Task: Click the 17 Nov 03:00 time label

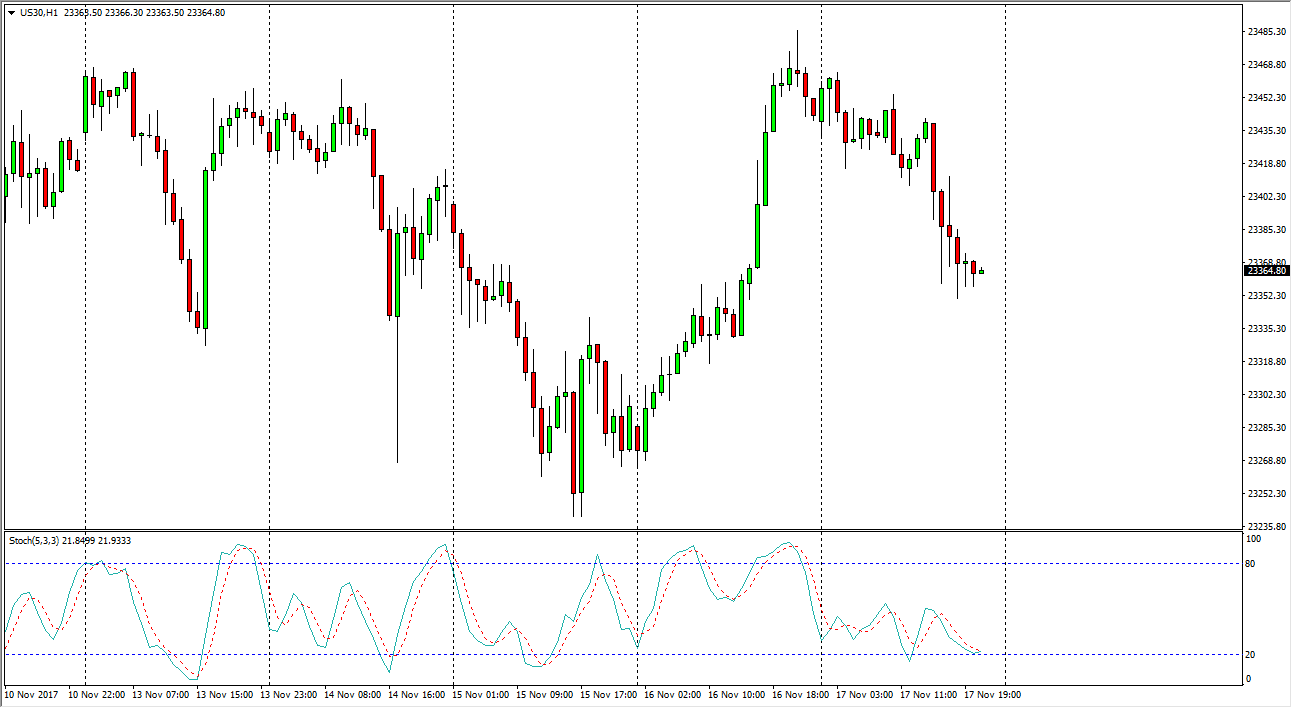Action: point(867,694)
